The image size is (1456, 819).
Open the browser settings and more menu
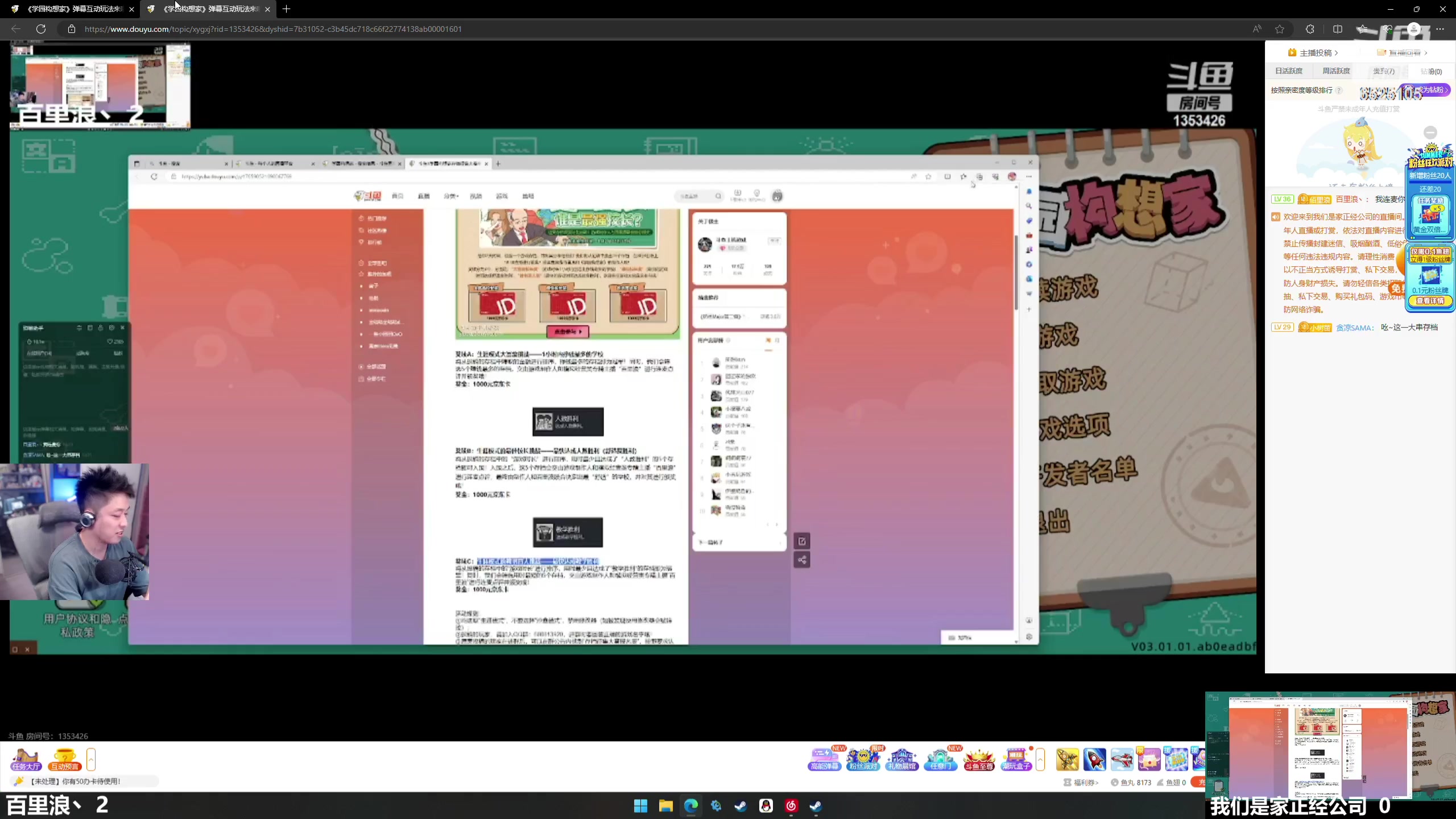tap(1440, 29)
